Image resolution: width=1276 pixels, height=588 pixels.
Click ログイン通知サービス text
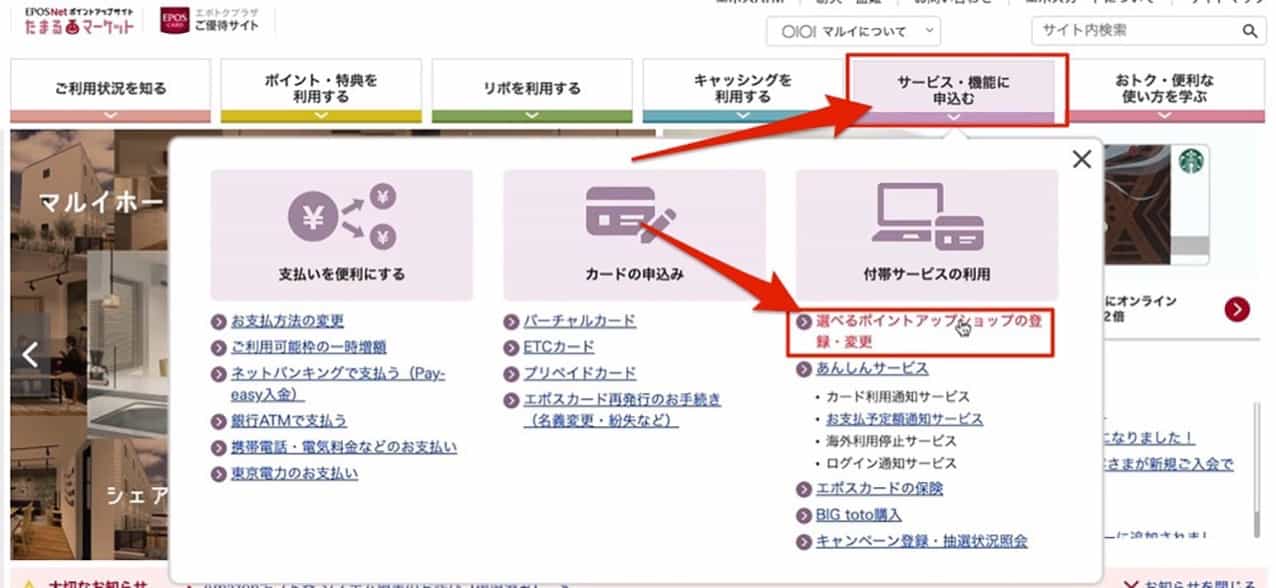tap(891, 463)
